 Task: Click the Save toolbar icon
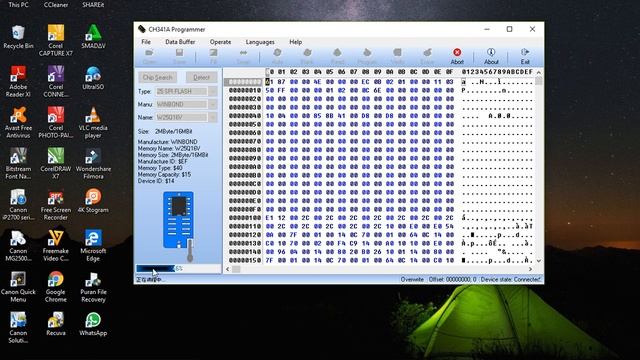point(179,56)
